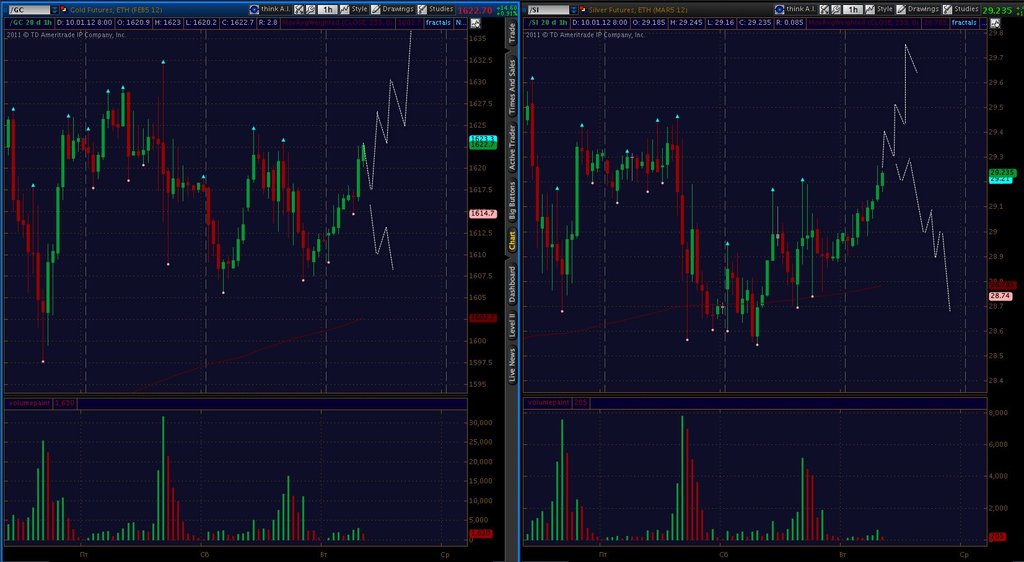
Task: Click the 'R: 2.8' range value on gold chart
Action: [268, 23]
